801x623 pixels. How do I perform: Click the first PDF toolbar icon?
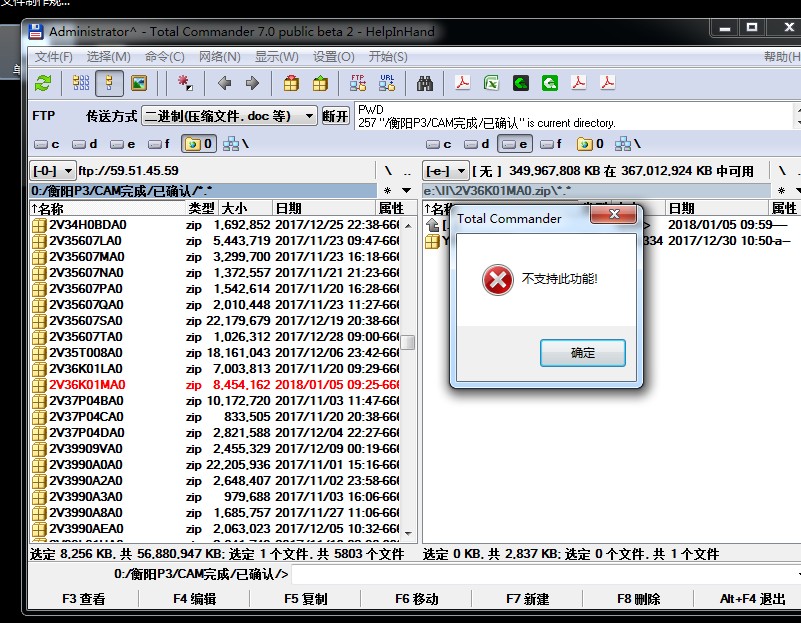pos(463,83)
